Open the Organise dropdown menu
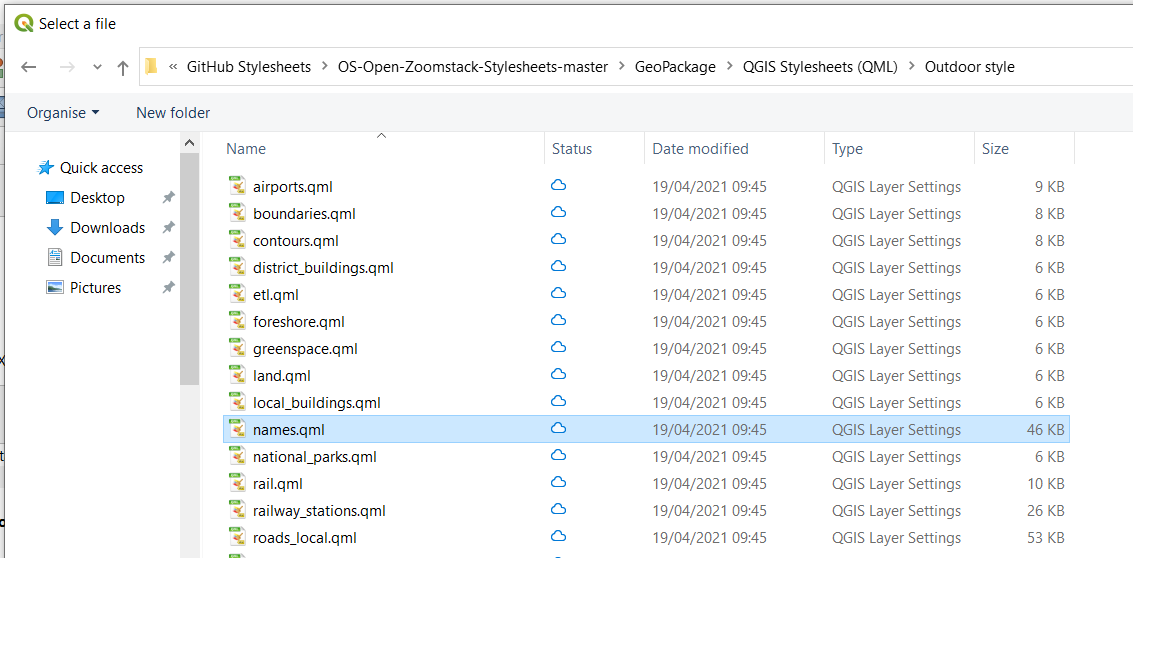The height and width of the screenshot is (648, 1152). click(62, 112)
